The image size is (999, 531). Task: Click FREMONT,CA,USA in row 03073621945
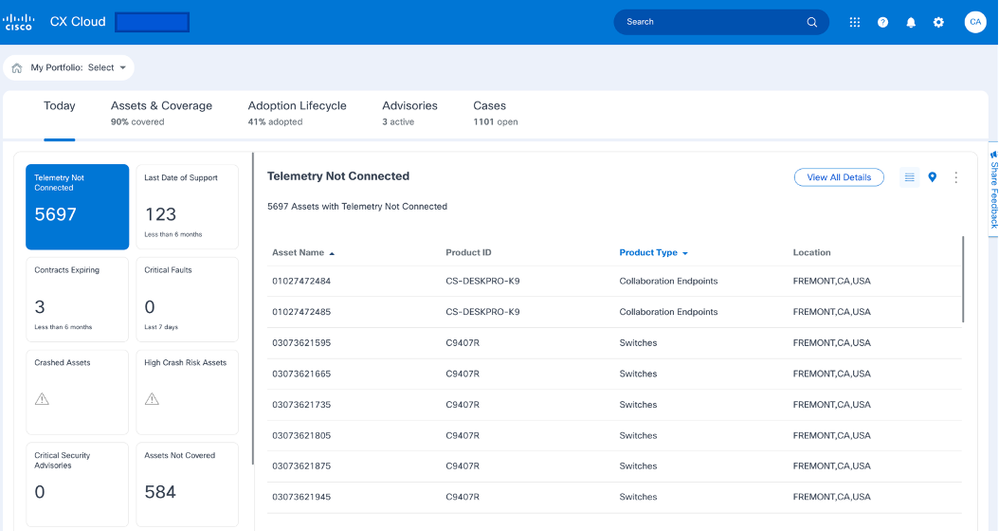coord(831,497)
